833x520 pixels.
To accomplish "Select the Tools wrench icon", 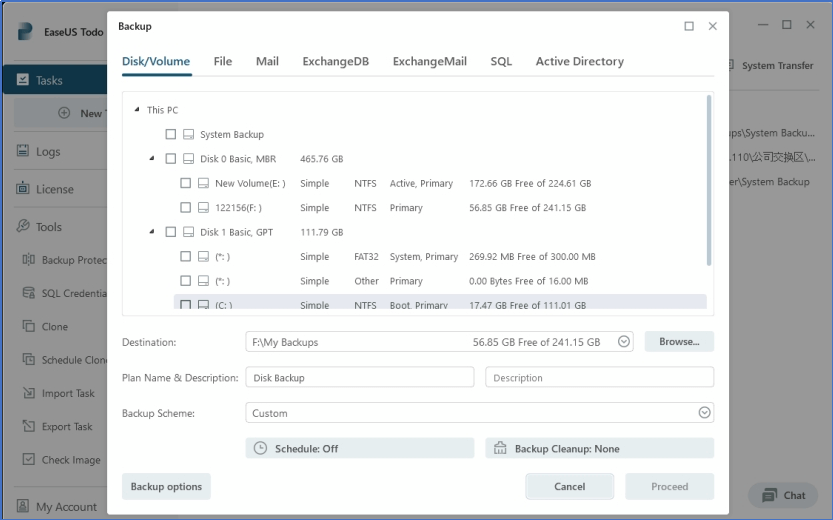I will coord(24,227).
